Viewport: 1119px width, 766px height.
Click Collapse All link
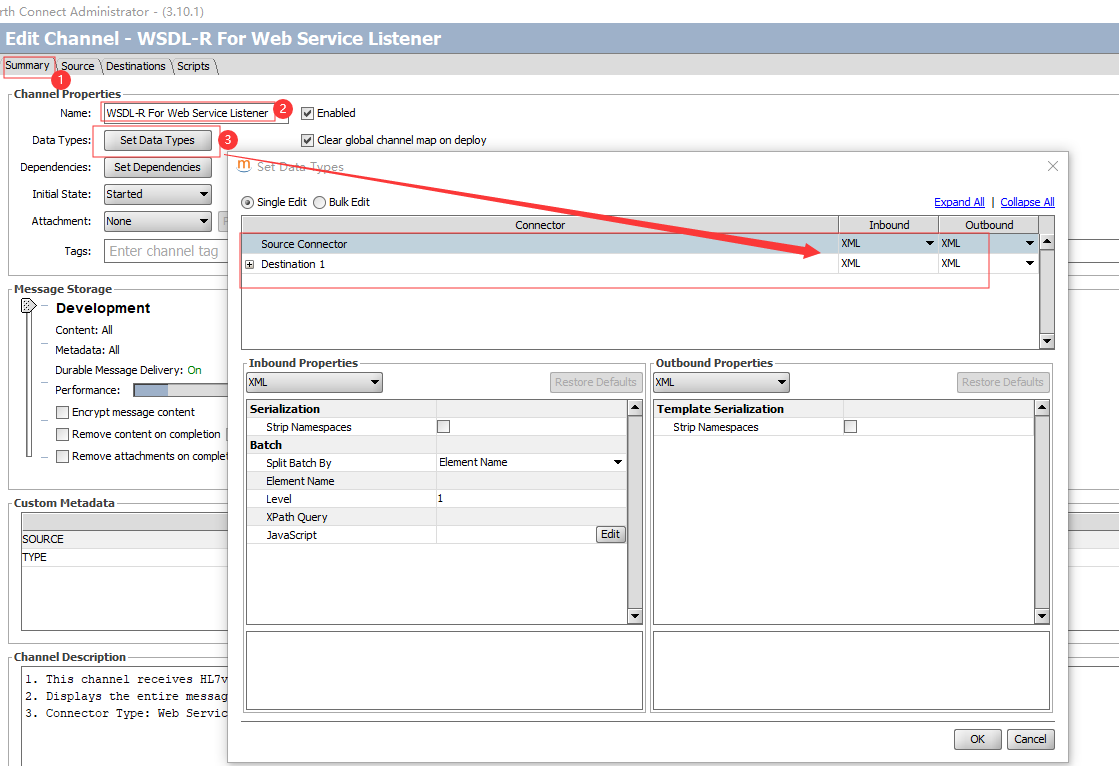[x=1027, y=203]
